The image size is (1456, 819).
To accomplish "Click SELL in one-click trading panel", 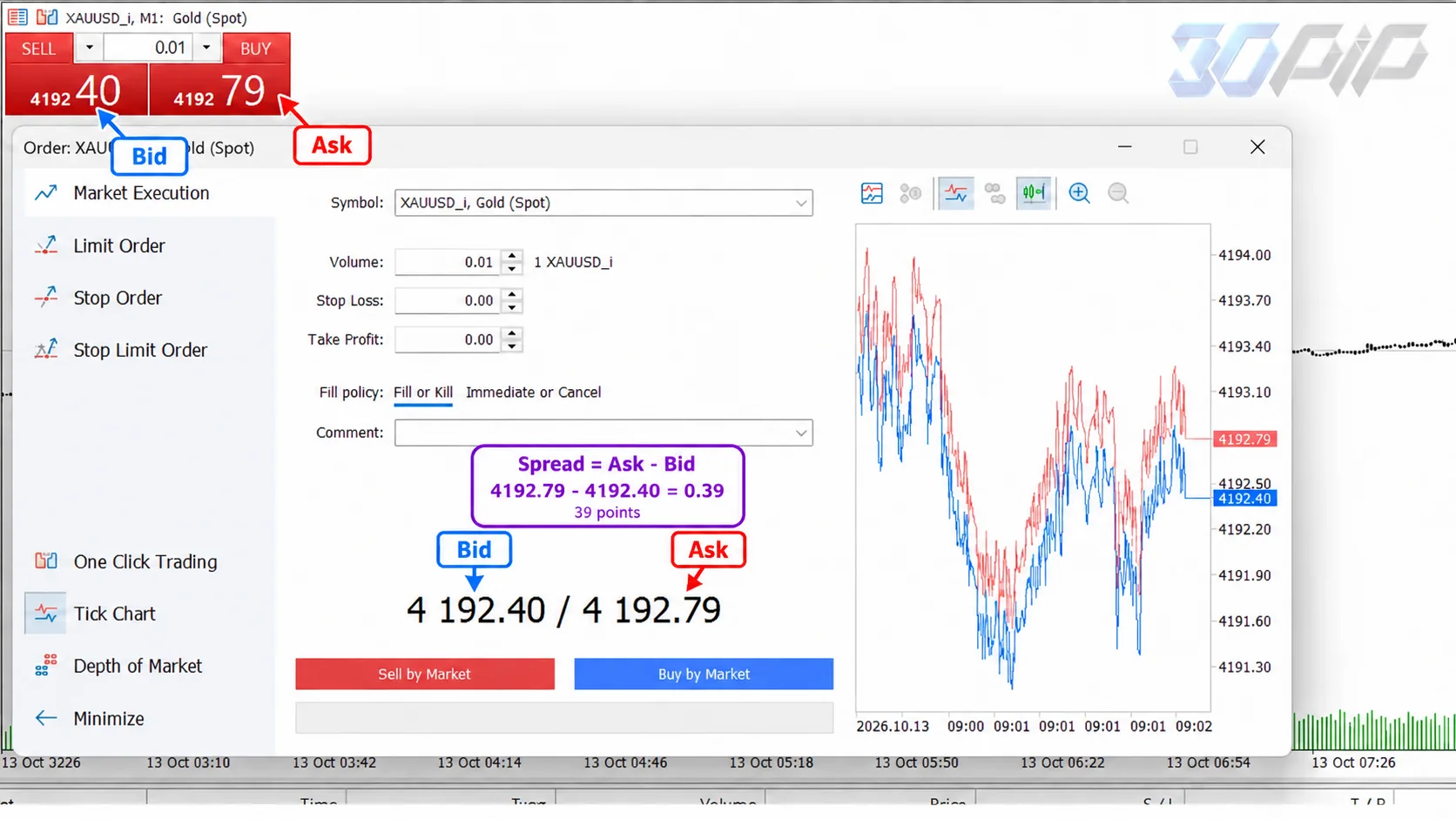I will 39,48.
